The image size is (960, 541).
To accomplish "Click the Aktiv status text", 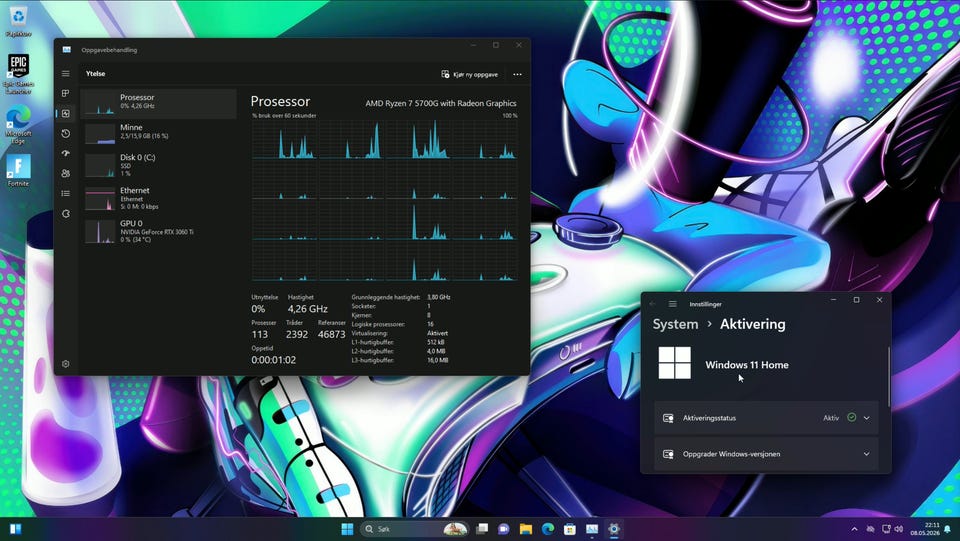I will point(831,418).
